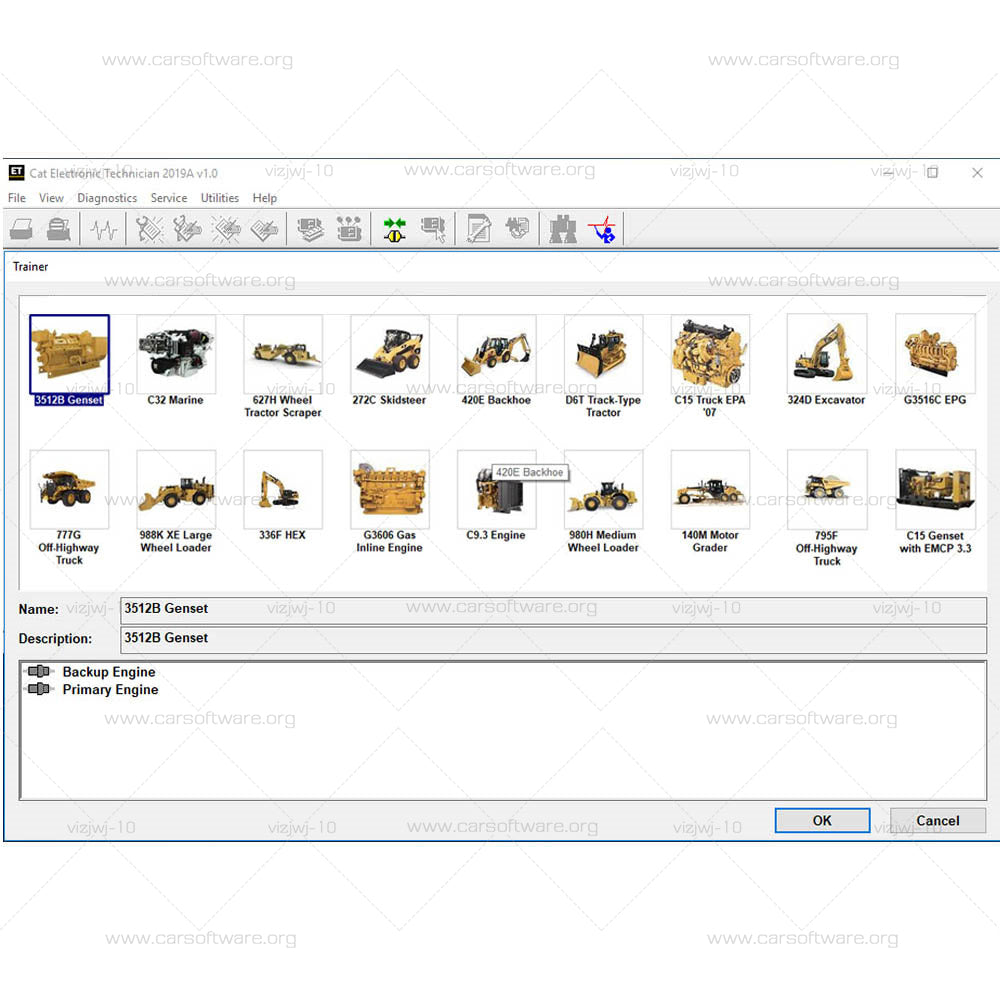
Task: Open Print Preview from the toolbar
Action: pyautogui.click(x=59, y=229)
